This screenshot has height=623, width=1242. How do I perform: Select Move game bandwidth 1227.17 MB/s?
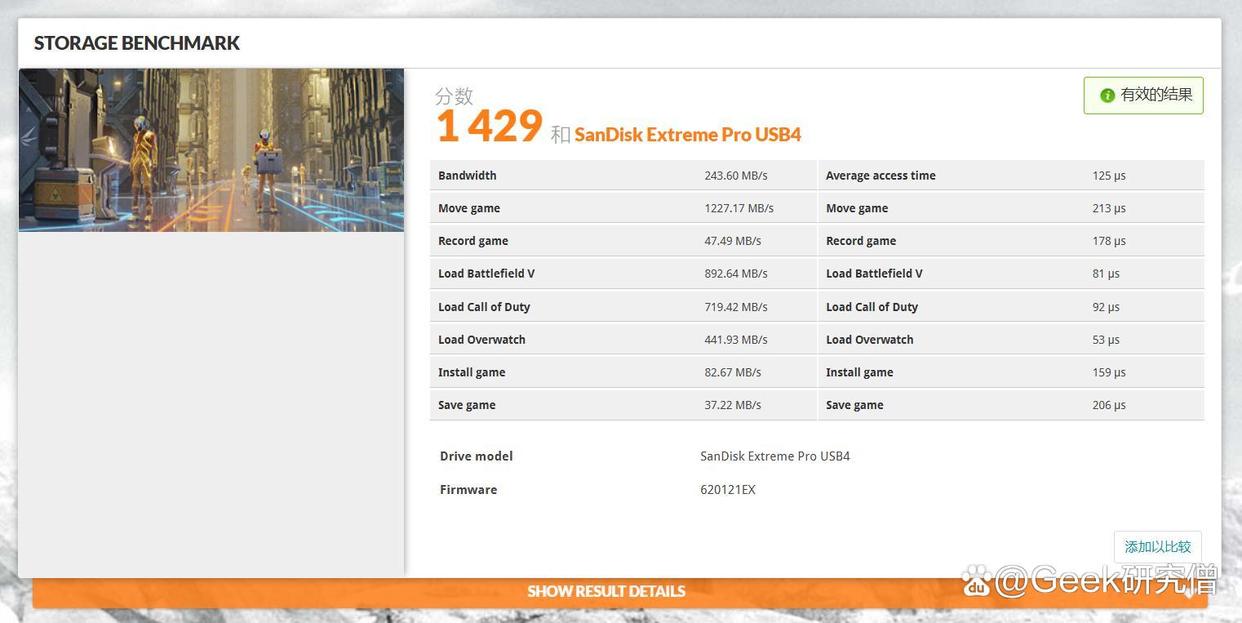739,208
